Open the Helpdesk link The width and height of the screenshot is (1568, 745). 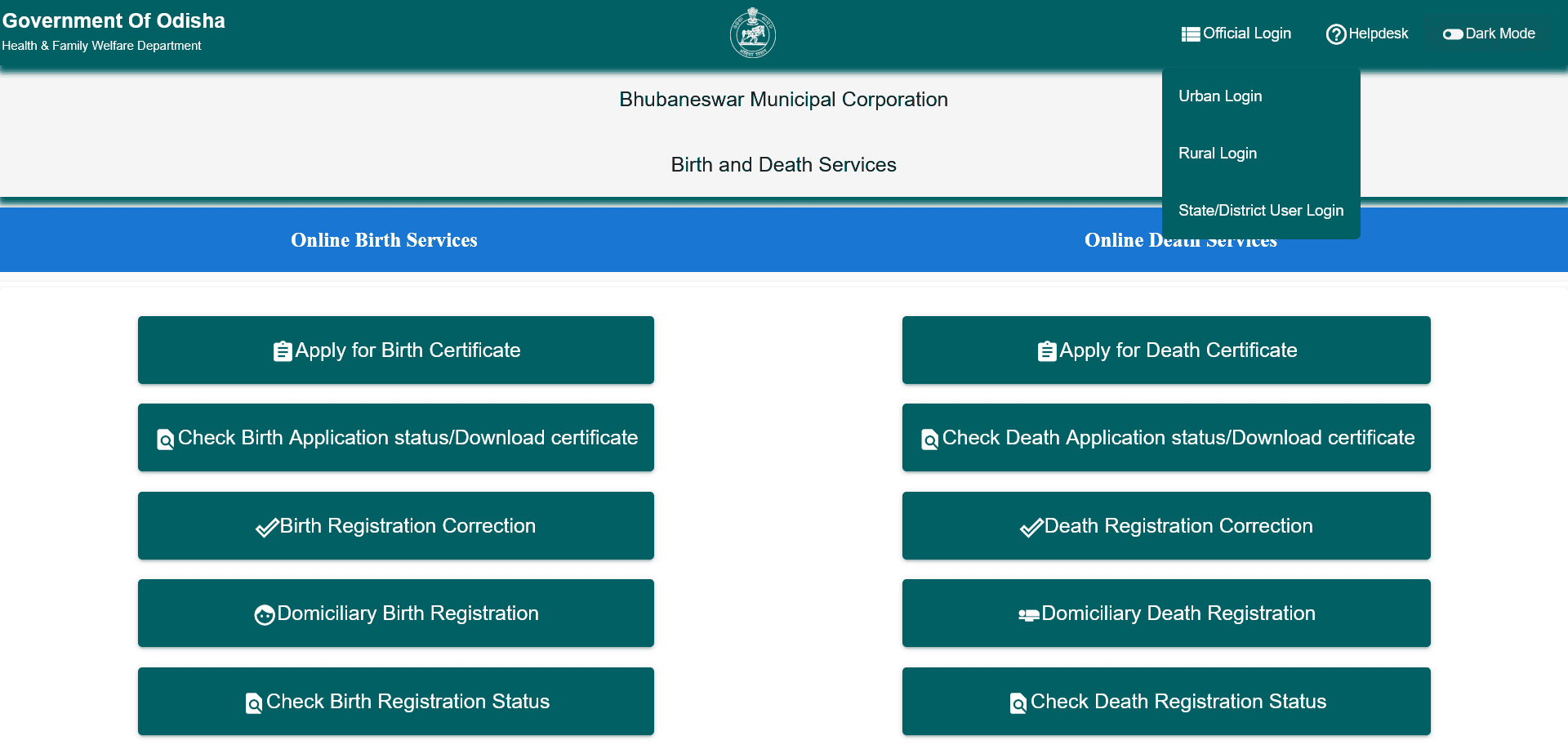pyautogui.click(x=1378, y=33)
